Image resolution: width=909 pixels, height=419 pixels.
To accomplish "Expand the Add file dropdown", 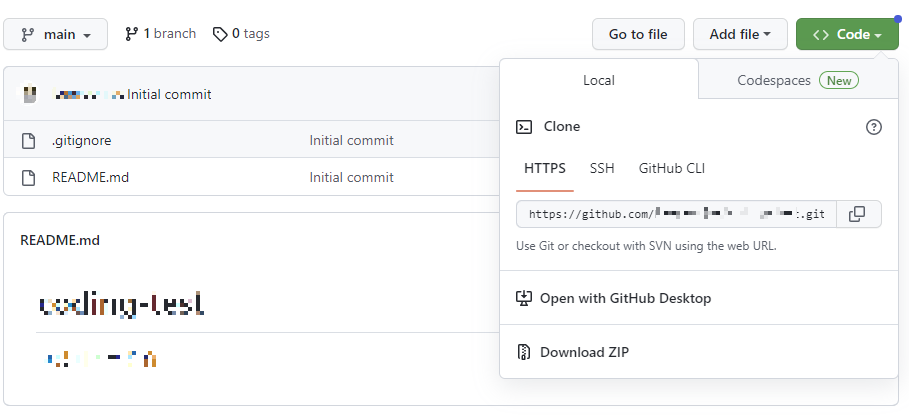I will click(x=740, y=34).
